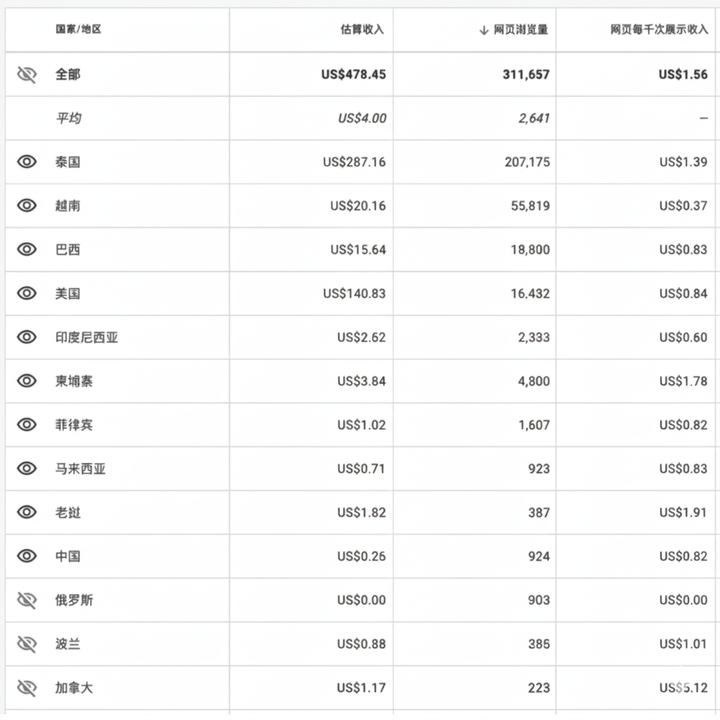Select the 平均 row label
The height and width of the screenshot is (720, 720).
tap(68, 118)
